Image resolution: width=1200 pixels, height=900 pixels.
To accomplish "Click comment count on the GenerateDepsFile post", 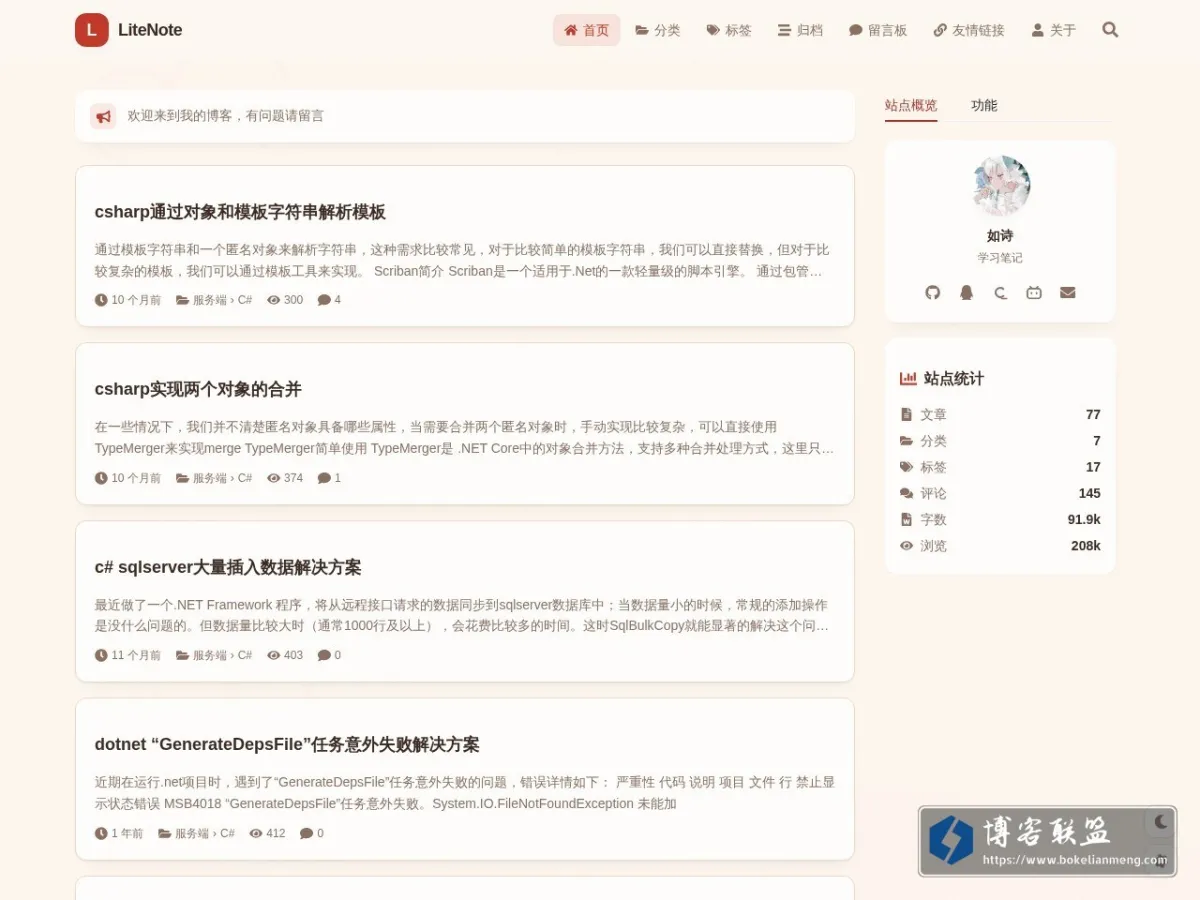I will click(x=312, y=833).
